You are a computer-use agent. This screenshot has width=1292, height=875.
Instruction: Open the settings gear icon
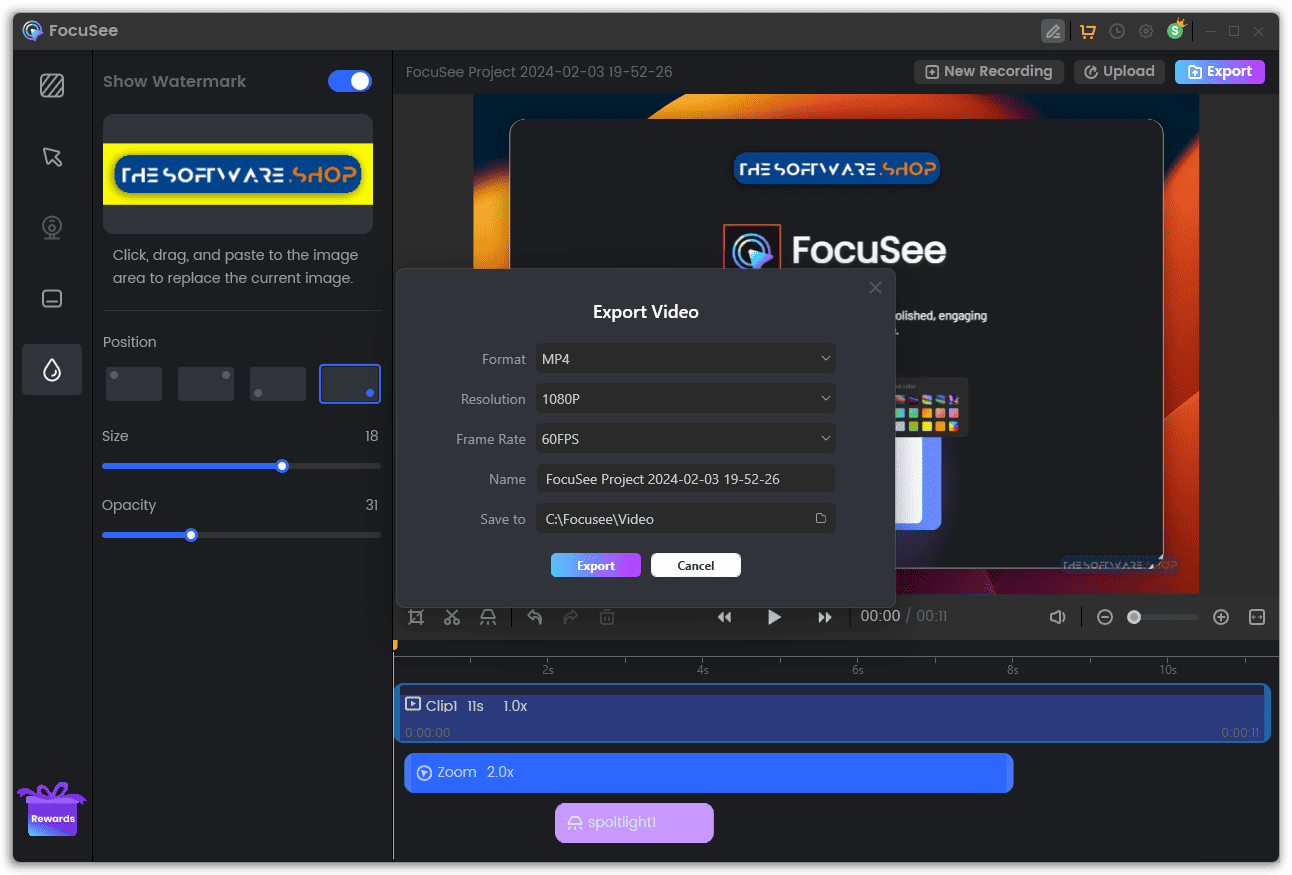1146,31
